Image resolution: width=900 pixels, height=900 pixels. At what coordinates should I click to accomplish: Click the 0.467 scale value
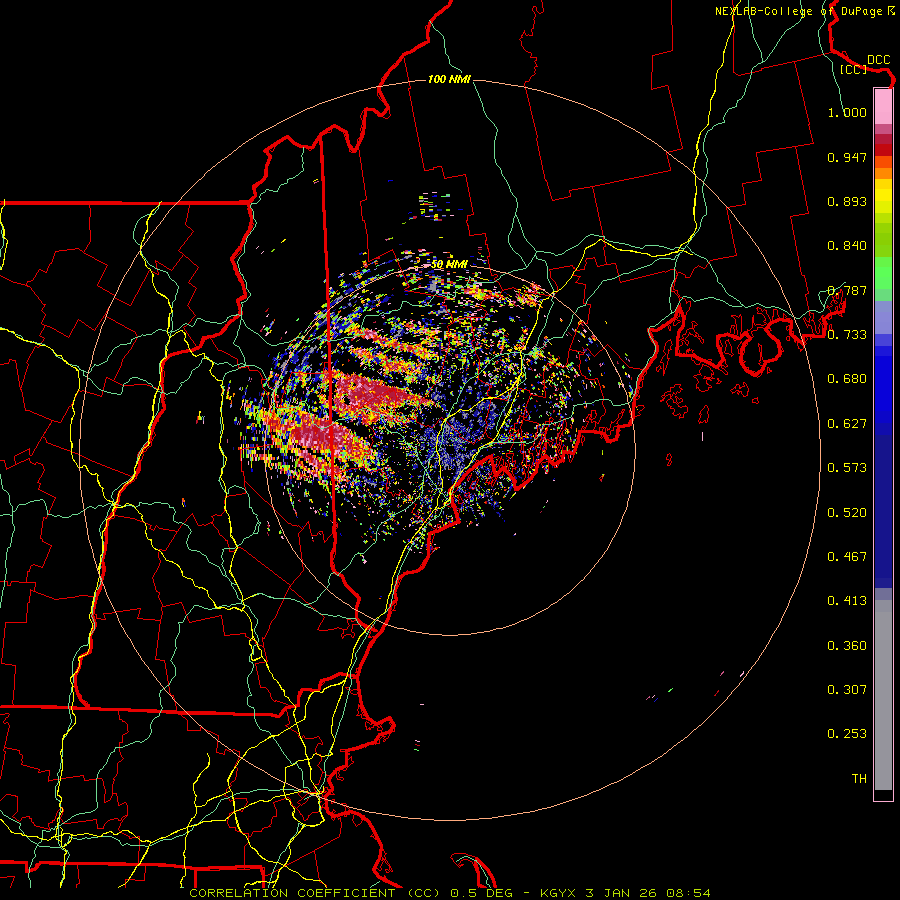(x=847, y=557)
